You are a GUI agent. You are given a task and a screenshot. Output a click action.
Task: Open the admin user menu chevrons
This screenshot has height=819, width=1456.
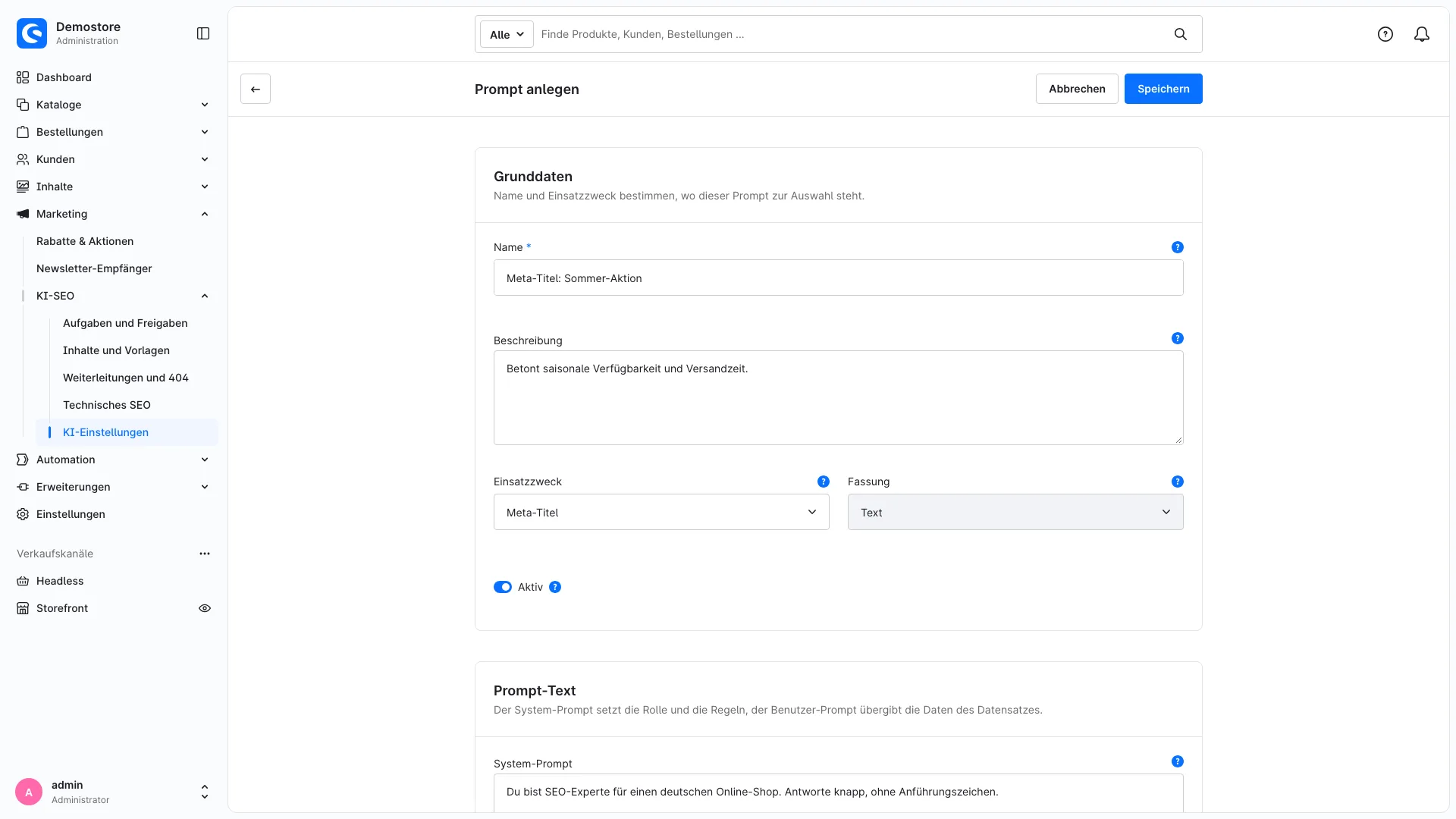tap(205, 792)
